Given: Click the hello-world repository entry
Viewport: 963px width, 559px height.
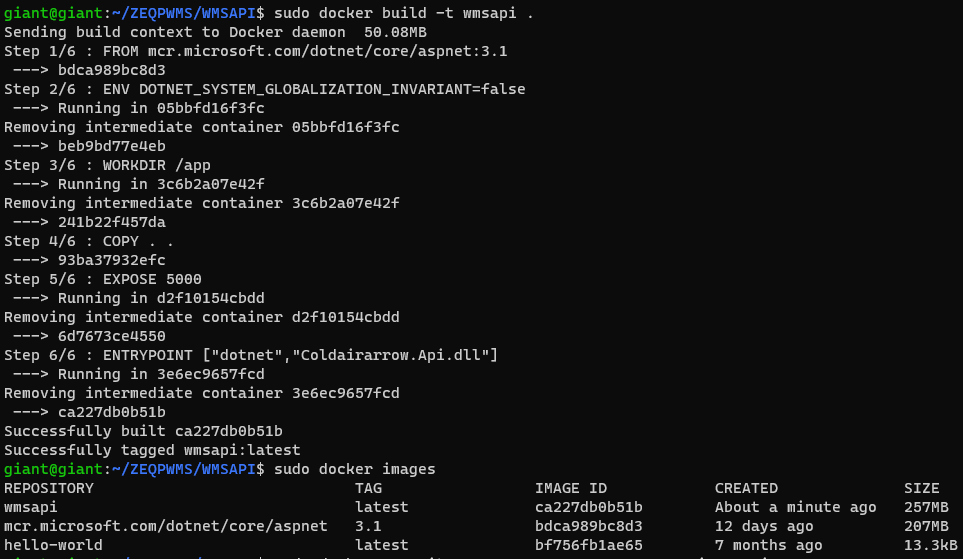Looking at the screenshot, I should pyautogui.click(x=53, y=545).
